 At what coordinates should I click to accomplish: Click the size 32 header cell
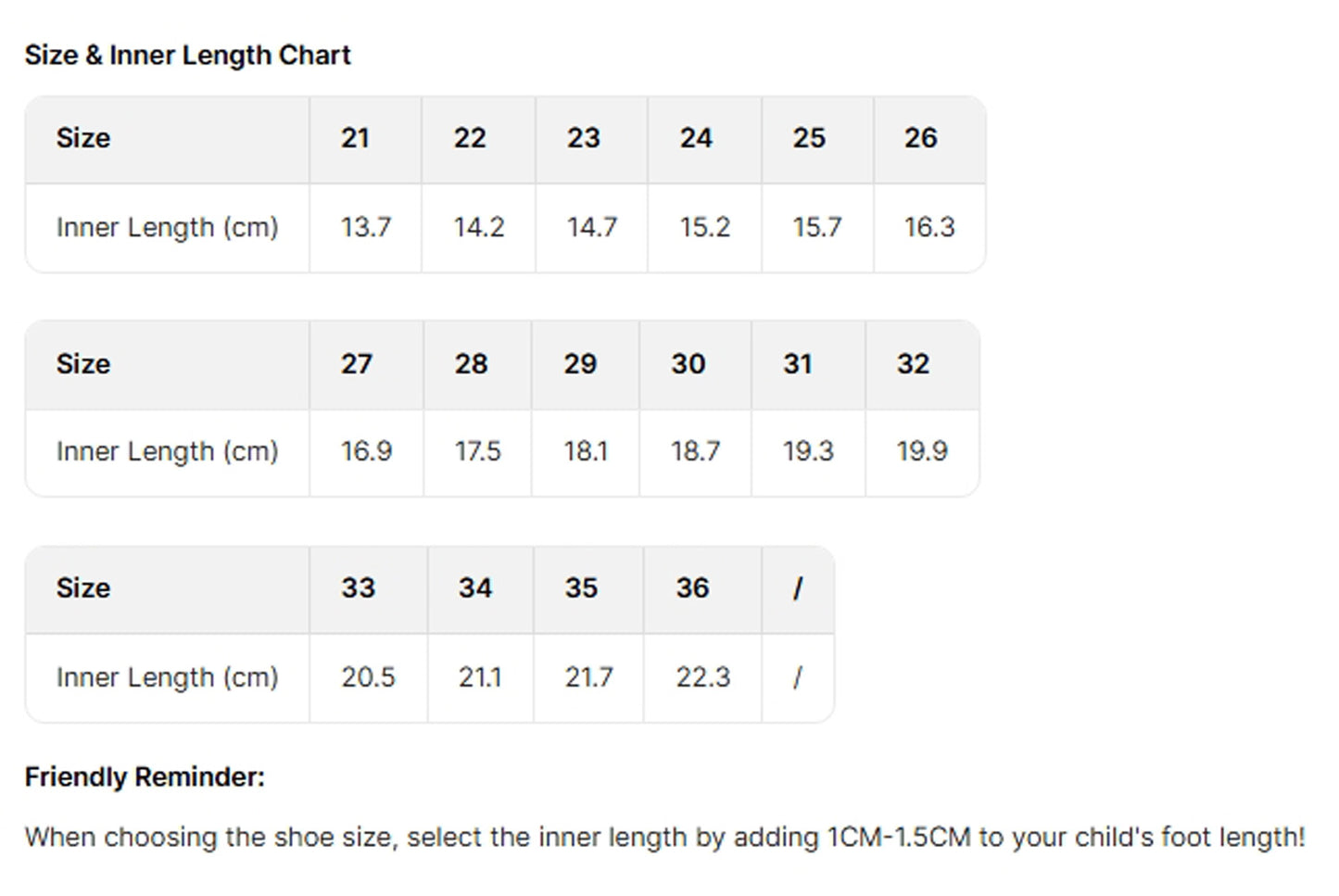(x=913, y=364)
